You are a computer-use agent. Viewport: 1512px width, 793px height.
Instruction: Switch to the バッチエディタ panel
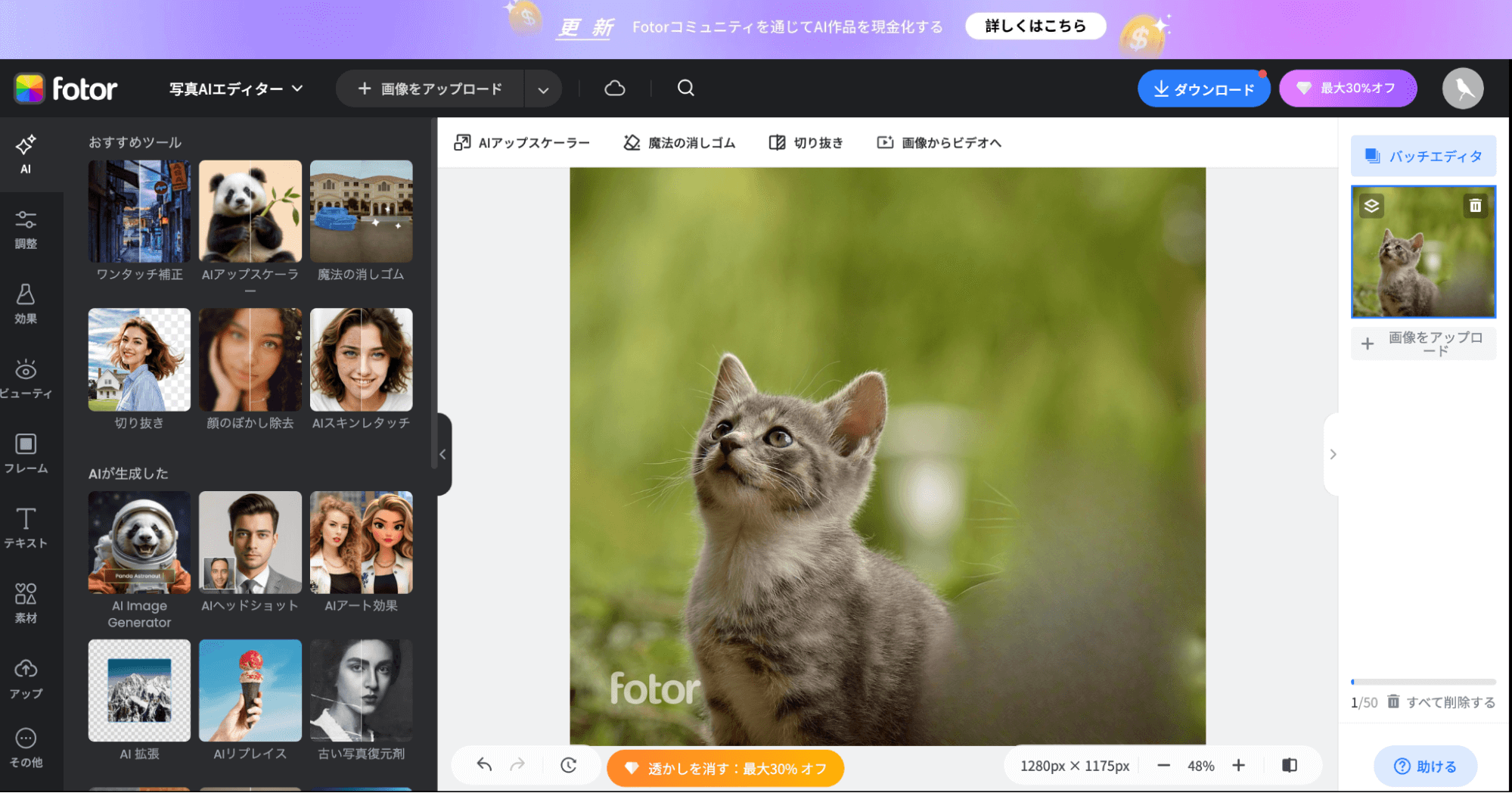[x=1423, y=156]
